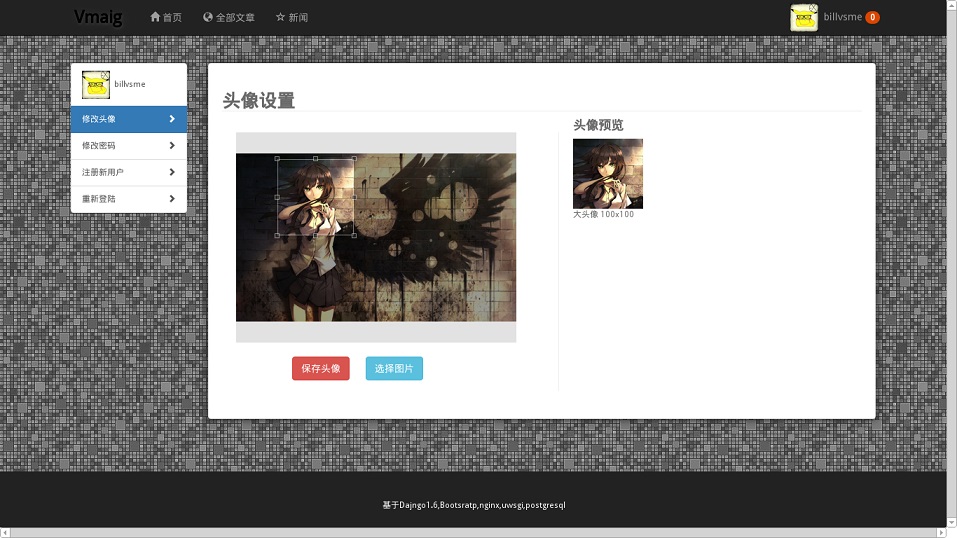The height and width of the screenshot is (538, 957).
Task: Click the 头像设置 page heading
Action: [259, 100]
